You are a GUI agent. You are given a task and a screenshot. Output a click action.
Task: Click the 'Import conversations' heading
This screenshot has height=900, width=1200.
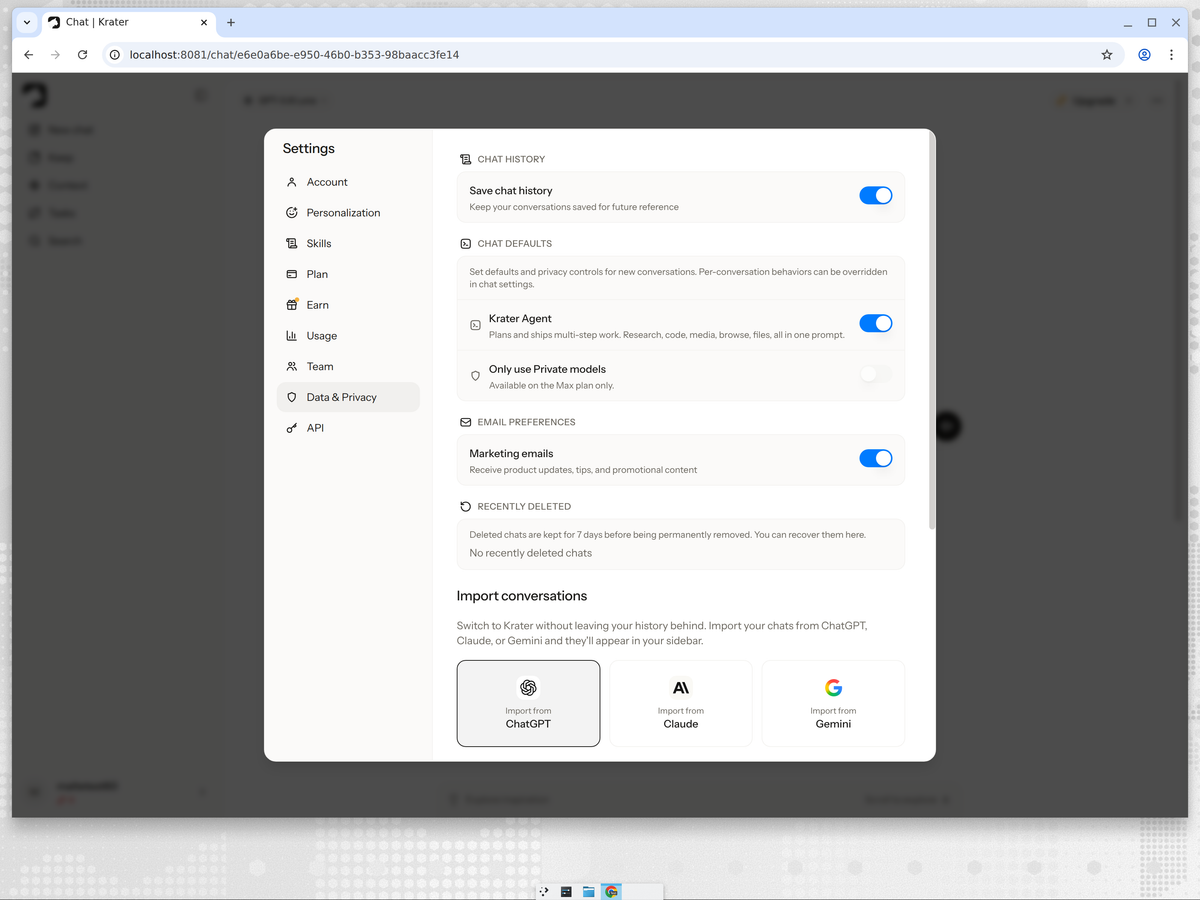pyautogui.click(x=522, y=596)
